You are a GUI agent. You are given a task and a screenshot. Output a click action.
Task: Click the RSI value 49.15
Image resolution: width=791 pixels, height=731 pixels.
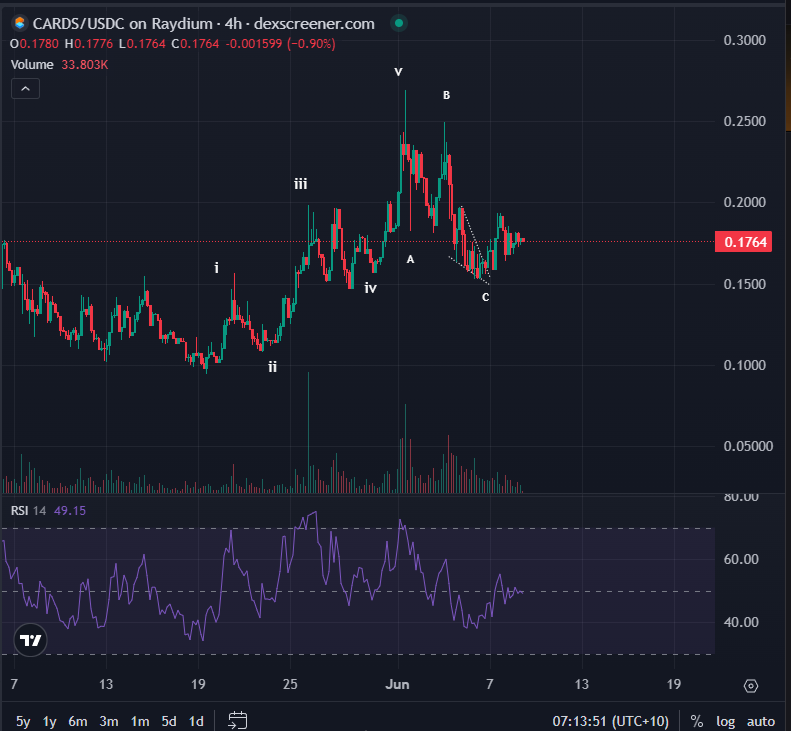coord(70,511)
